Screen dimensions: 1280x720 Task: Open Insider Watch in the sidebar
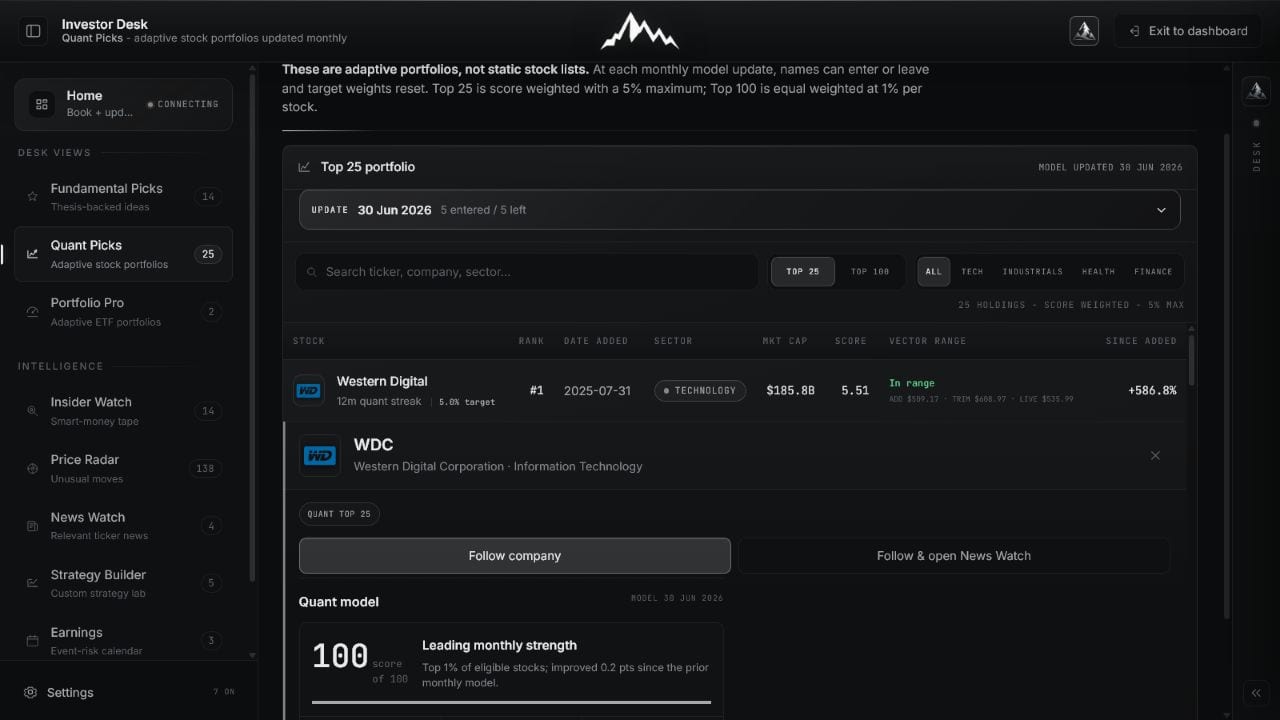[123, 411]
